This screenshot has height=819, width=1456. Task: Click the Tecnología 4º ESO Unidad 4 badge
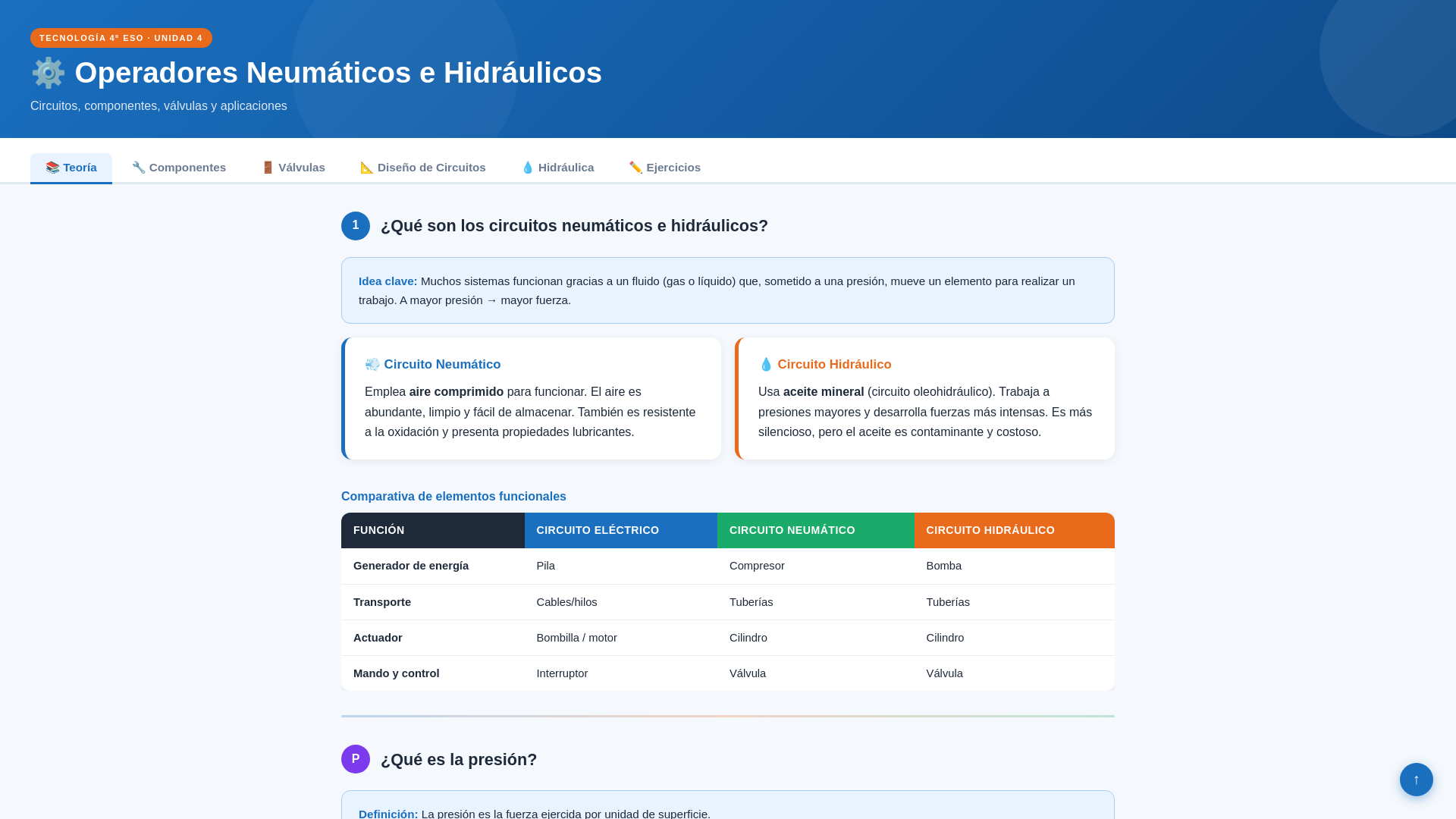[x=121, y=38]
